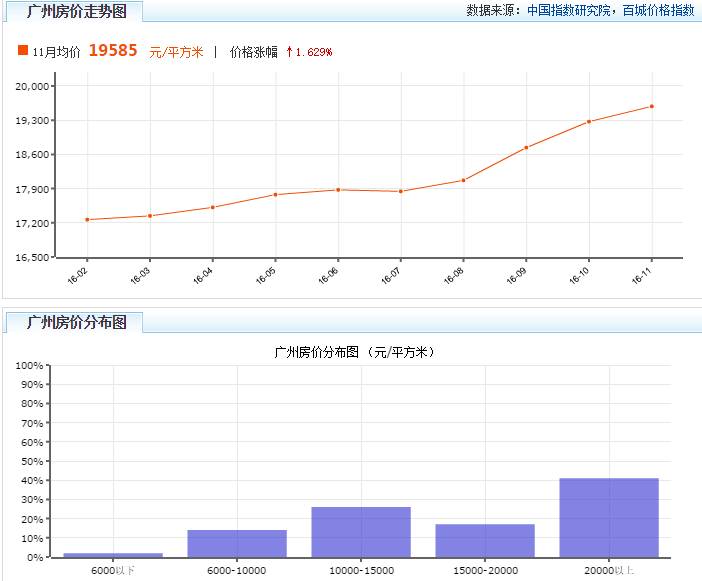Screen dimensions: 702x581
Task: Click the 17,900 y-axis label
Action: 32,189
